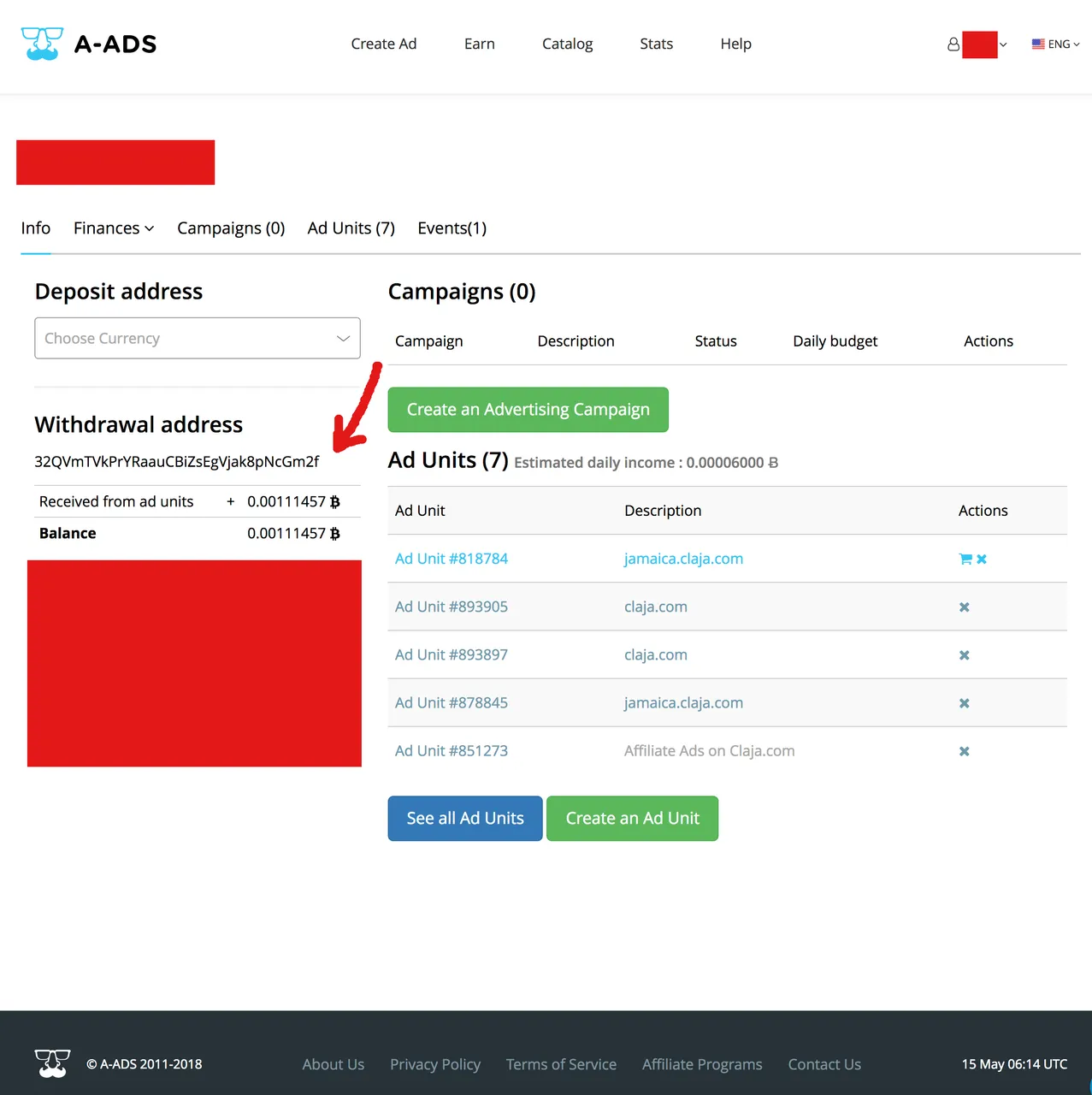Screen dimensions: 1092x1095
Task: Open the user account dropdown arrow
Action: [1003, 44]
